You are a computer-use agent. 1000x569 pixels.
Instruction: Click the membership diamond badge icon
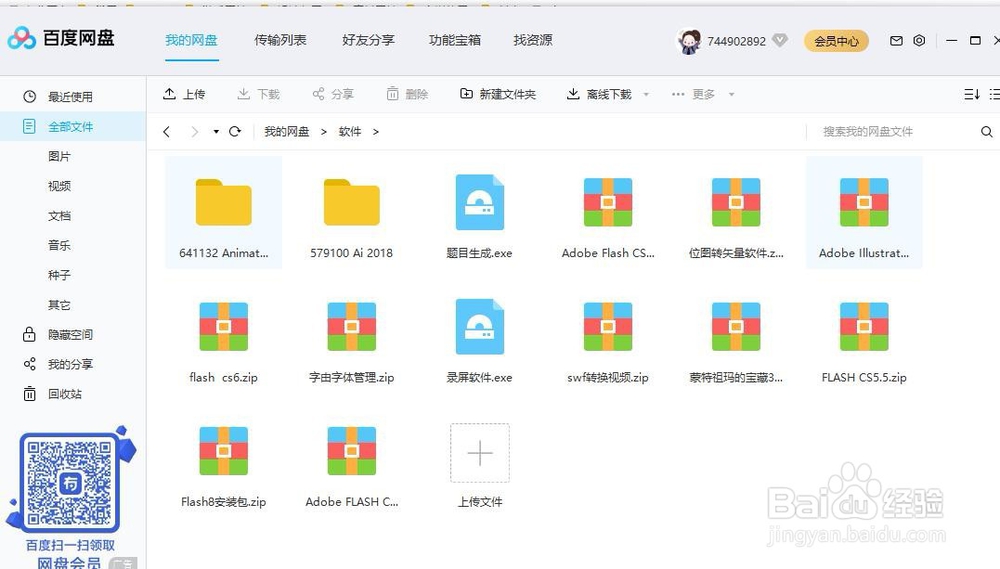point(779,40)
